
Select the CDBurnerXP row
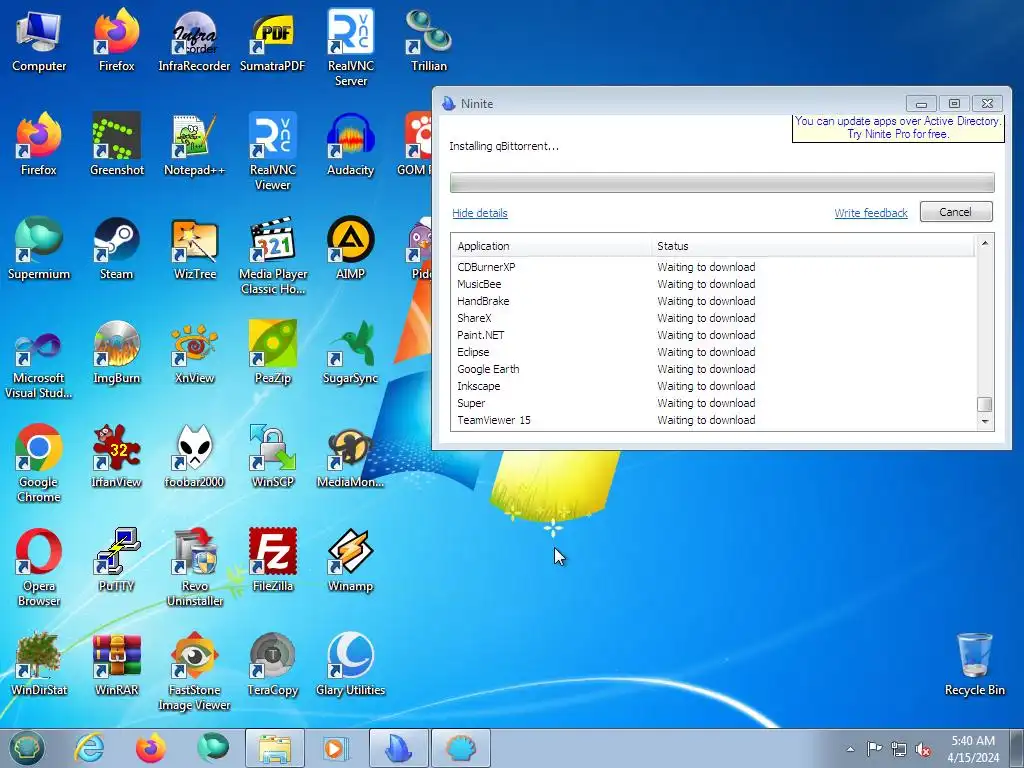pyautogui.click(x=714, y=267)
